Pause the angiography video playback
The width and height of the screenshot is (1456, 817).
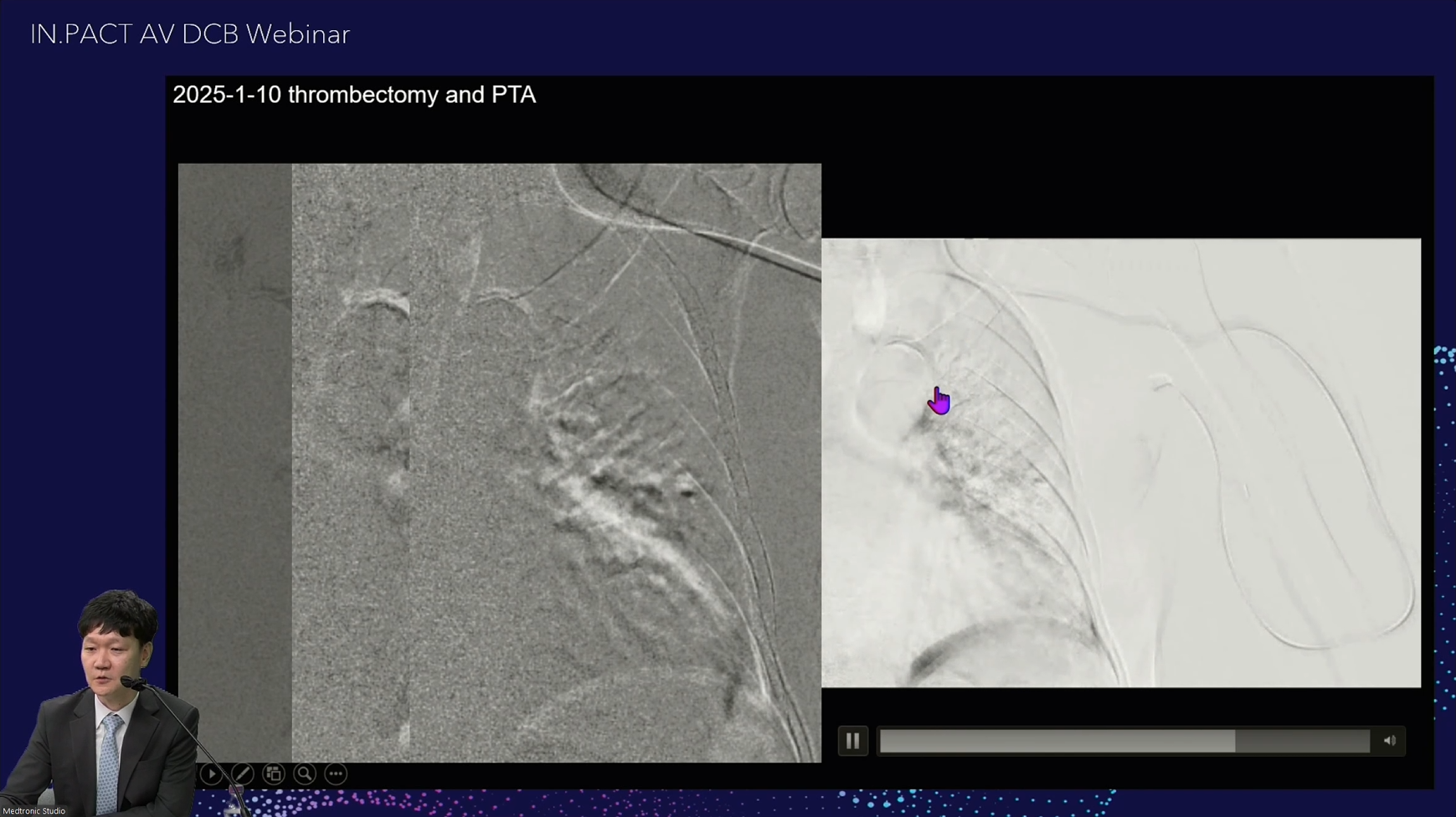(x=852, y=741)
